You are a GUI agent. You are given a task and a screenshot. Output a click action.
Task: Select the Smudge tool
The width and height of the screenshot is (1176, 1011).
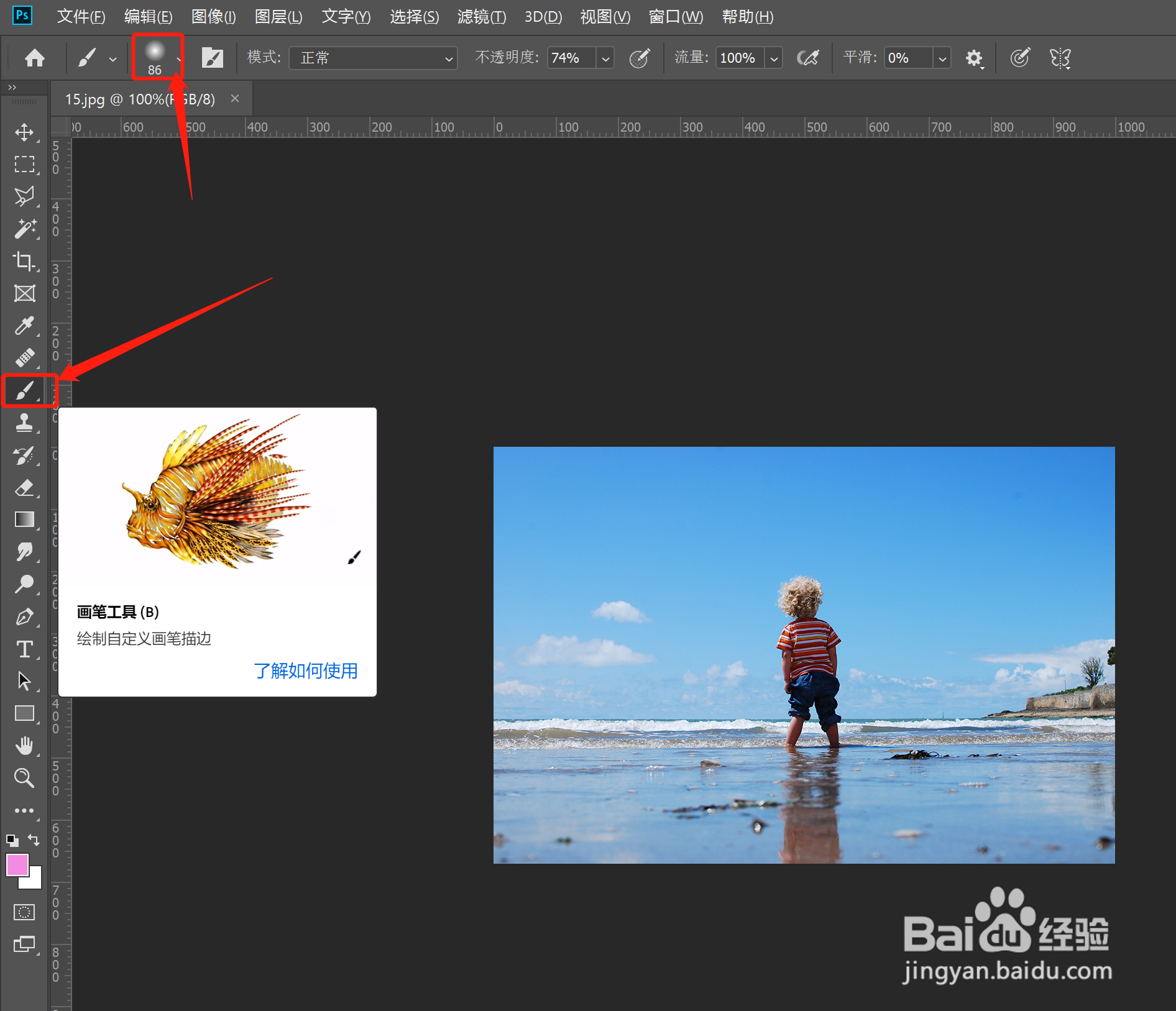pyautogui.click(x=24, y=552)
